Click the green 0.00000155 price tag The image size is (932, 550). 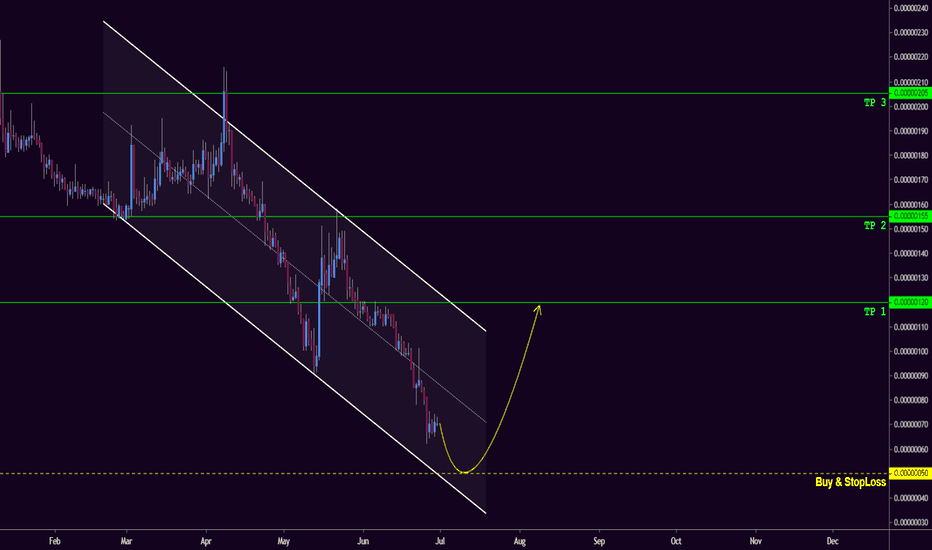coord(911,216)
